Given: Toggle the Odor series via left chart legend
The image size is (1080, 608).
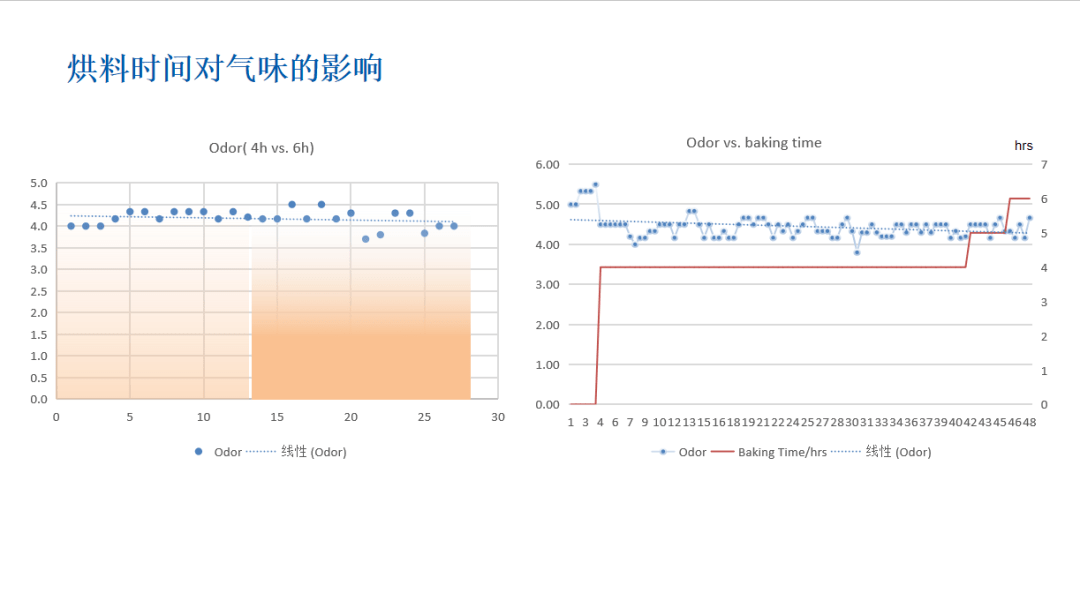Looking at the screenshot, I should click(x=228, y=452).
